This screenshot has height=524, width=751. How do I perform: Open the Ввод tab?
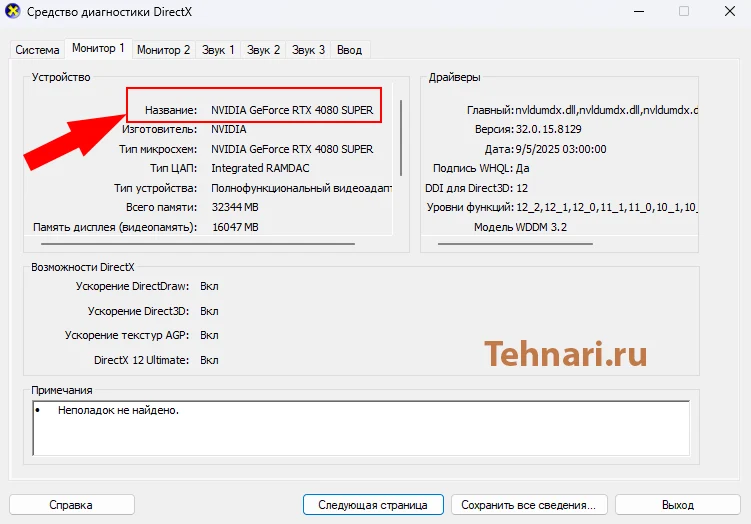[x=349, y=50]
